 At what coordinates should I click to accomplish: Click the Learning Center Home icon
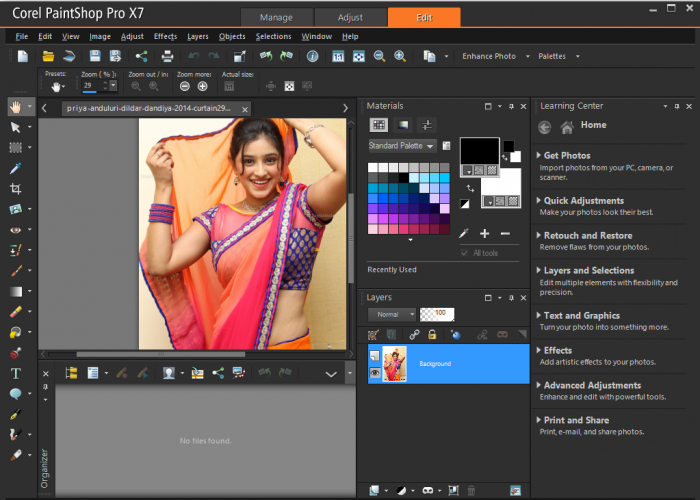(x=567, y=126)
